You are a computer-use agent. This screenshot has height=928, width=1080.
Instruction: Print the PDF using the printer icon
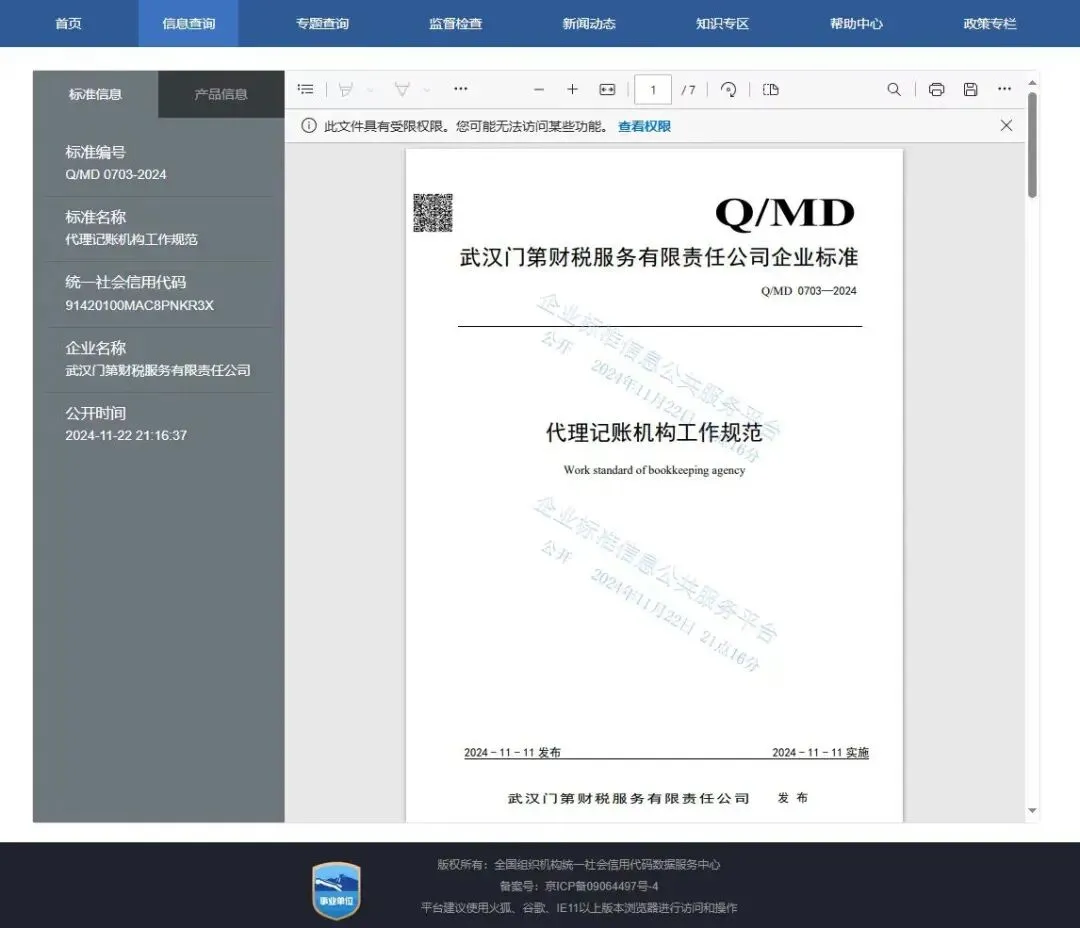(936, 90)
